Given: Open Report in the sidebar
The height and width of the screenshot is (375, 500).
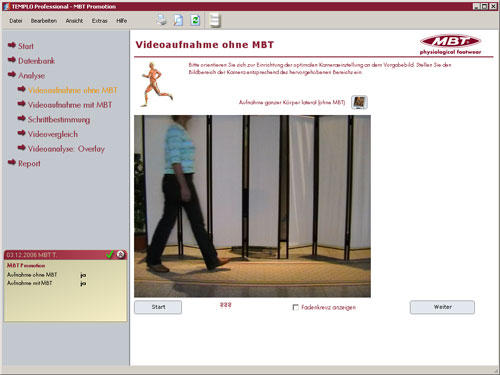Looking at the screenshot, I should [24, 163].
